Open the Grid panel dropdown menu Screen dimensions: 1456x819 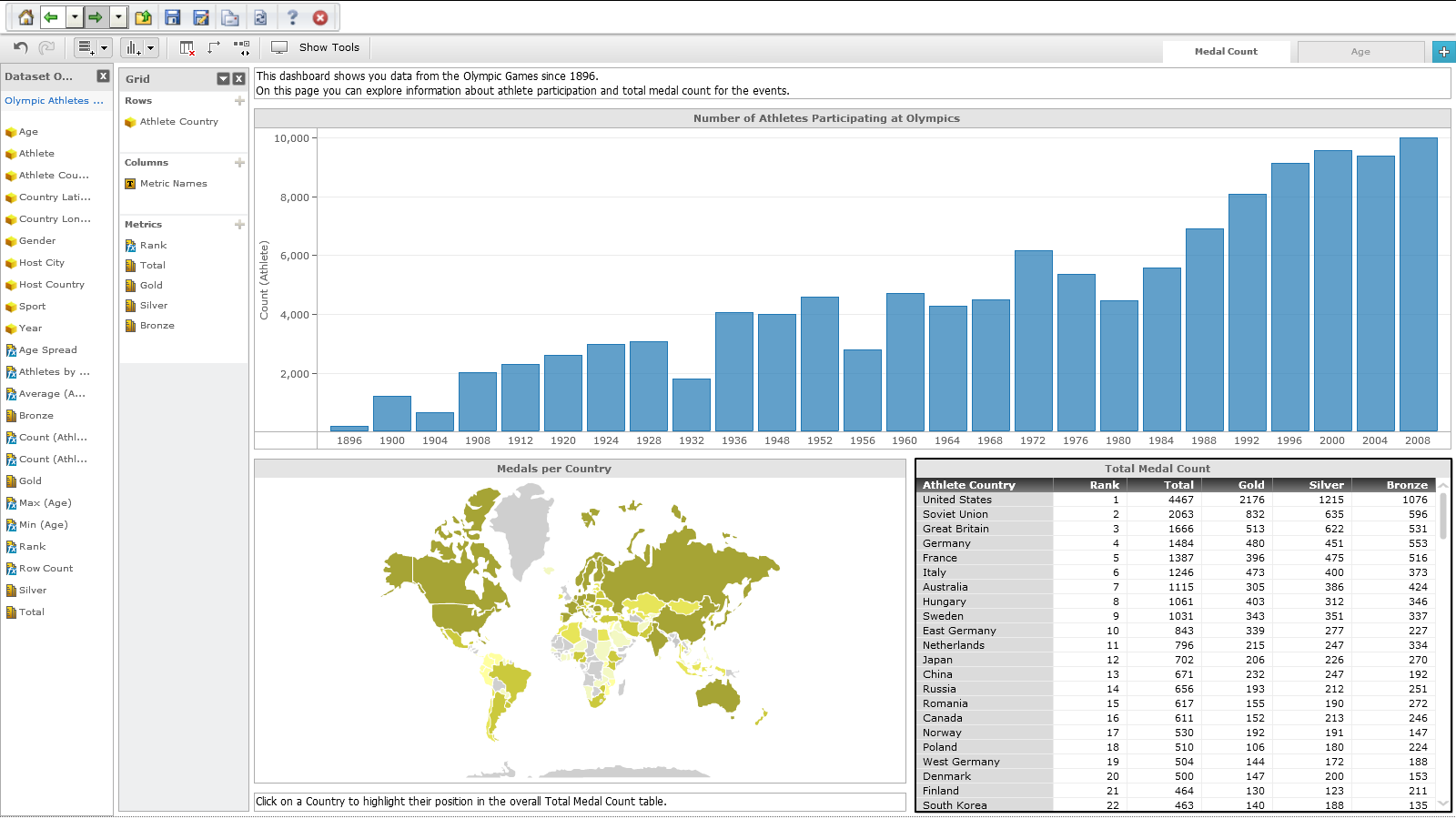[x=223, y=79]
